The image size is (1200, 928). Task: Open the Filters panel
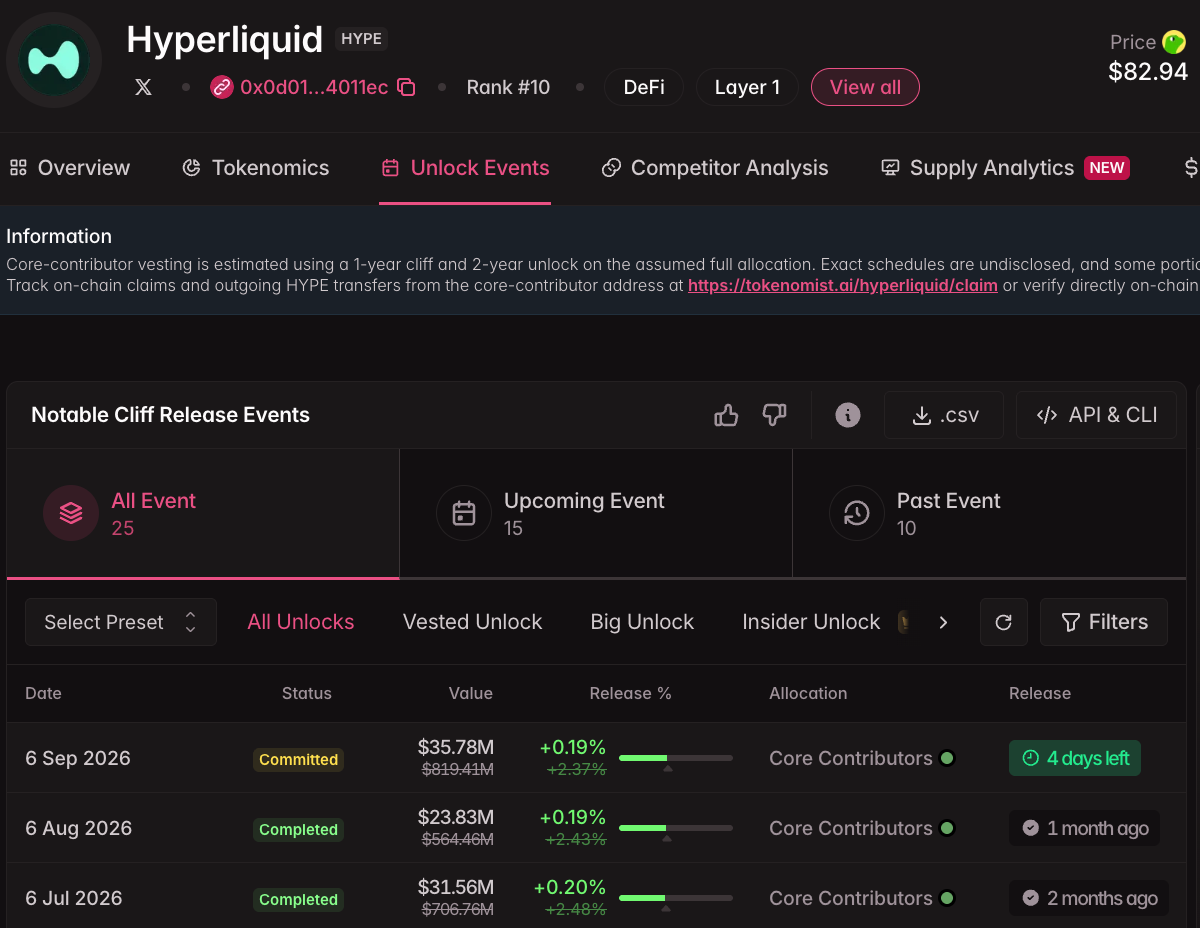pyautogui.click(x=1104, y=622)
